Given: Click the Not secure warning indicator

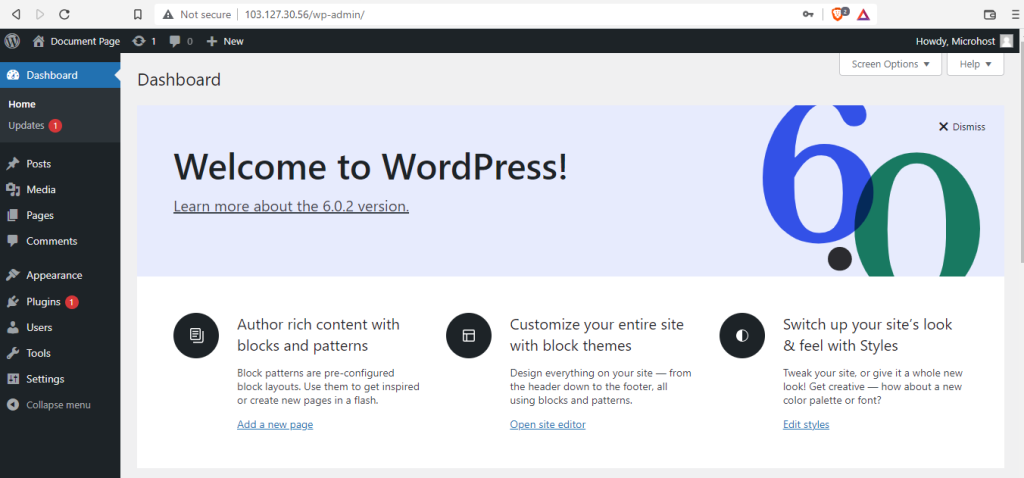Looking at the screenshot, I should (197, 14).
